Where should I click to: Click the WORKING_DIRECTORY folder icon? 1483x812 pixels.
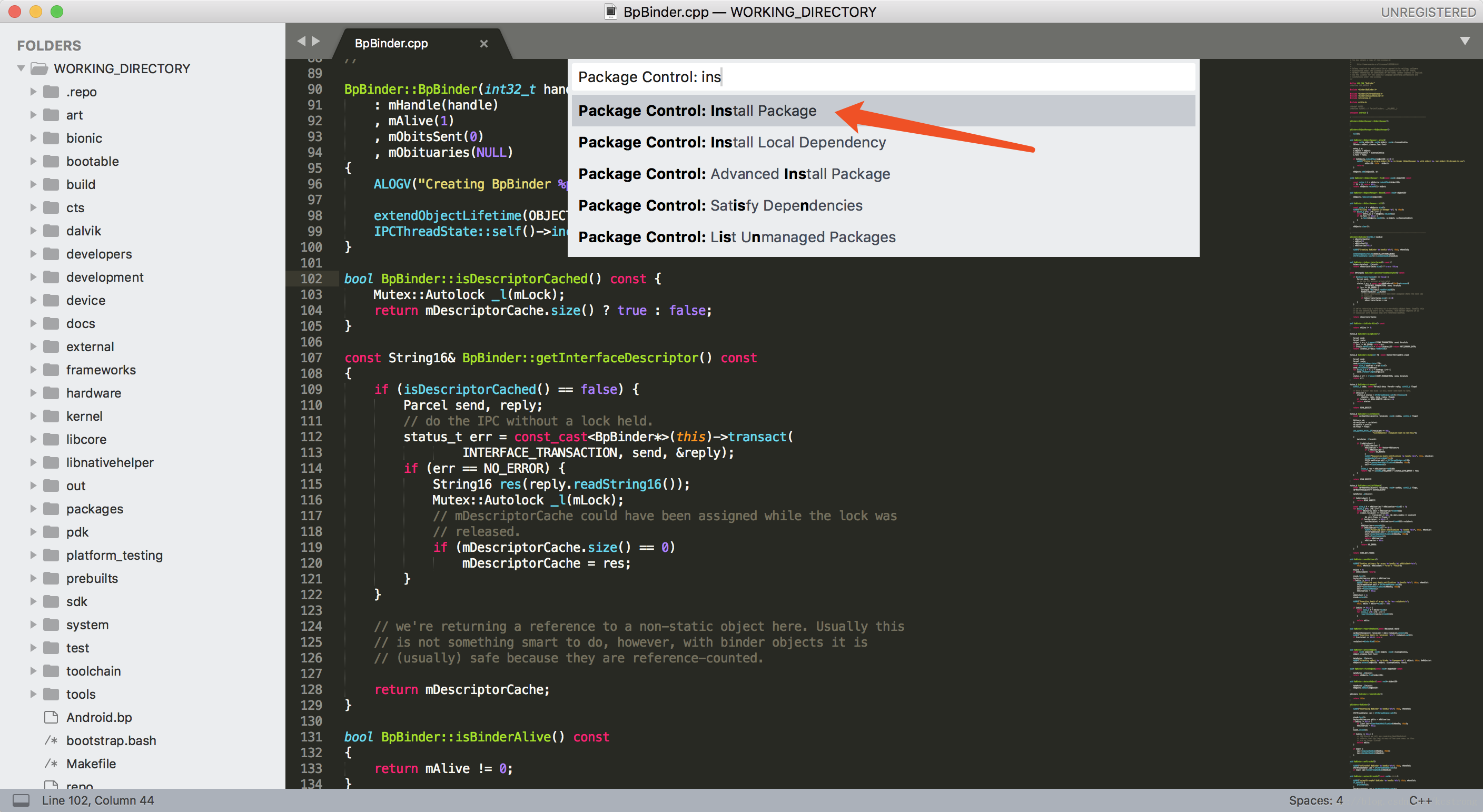[x=39, y=68]
